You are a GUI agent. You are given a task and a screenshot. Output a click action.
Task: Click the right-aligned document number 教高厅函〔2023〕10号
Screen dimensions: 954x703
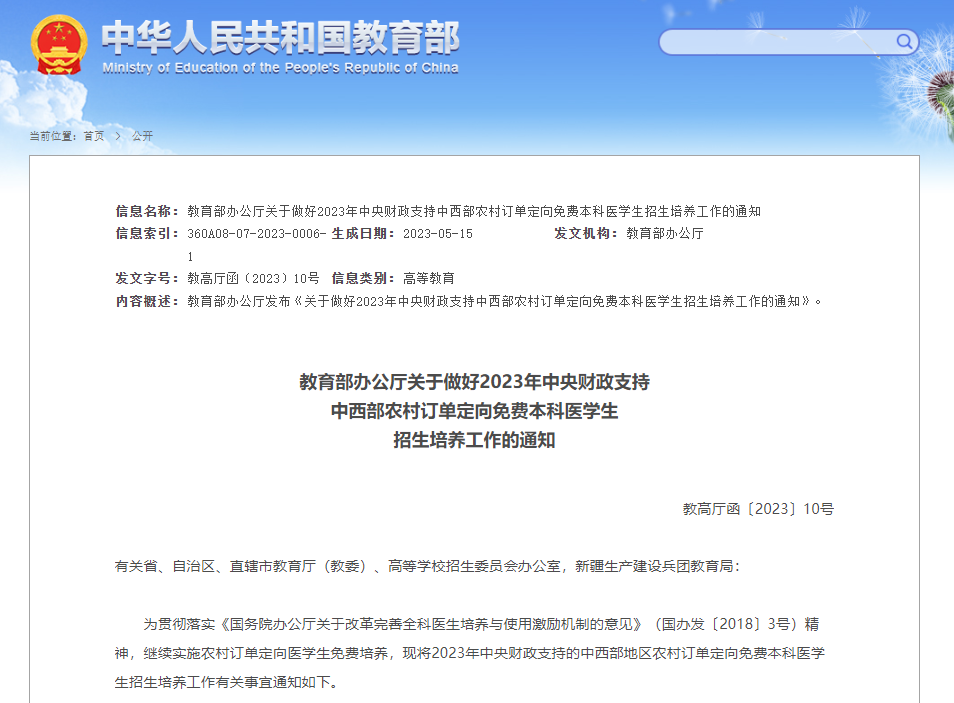758,509
